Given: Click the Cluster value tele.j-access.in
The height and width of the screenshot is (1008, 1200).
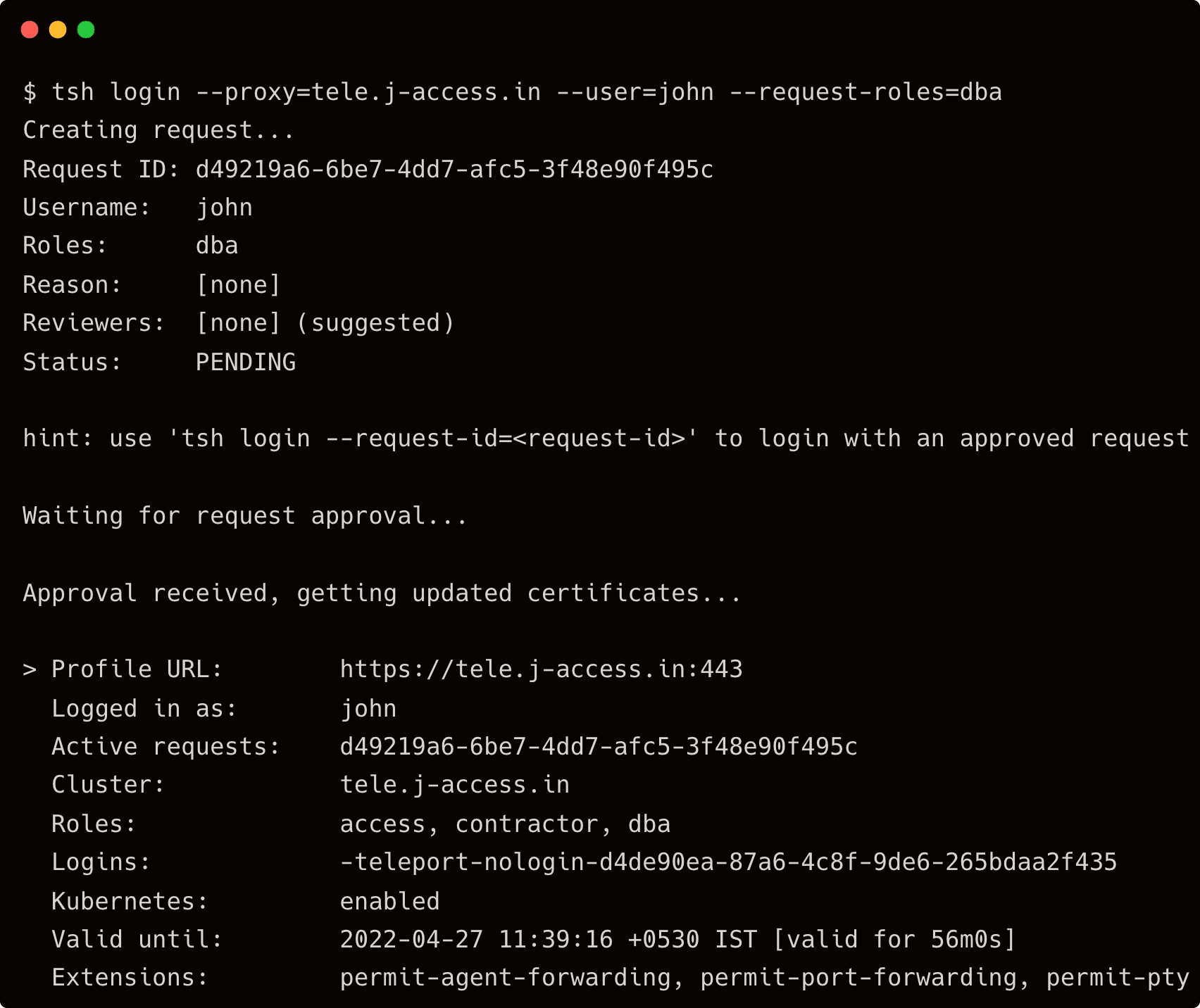Looking at the screenshot, I should pyautogui.click(x=454, y=785).
